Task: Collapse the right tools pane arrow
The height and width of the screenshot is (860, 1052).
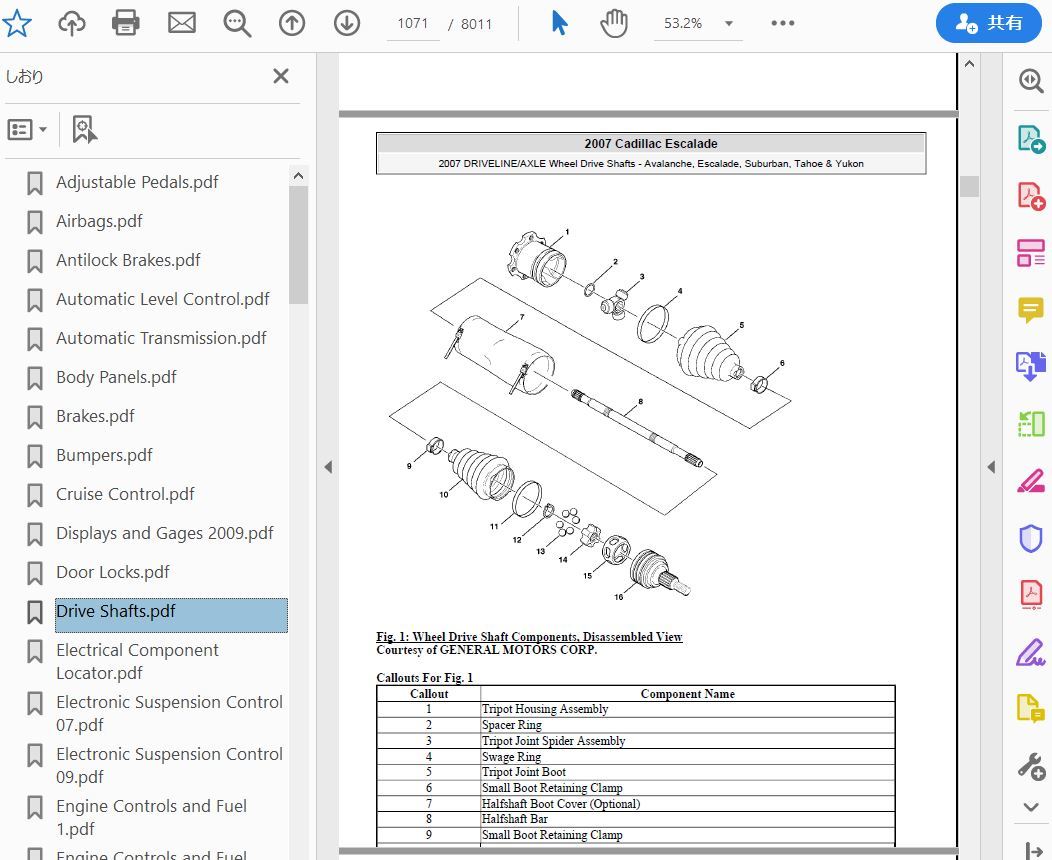Action: [991, 467]
